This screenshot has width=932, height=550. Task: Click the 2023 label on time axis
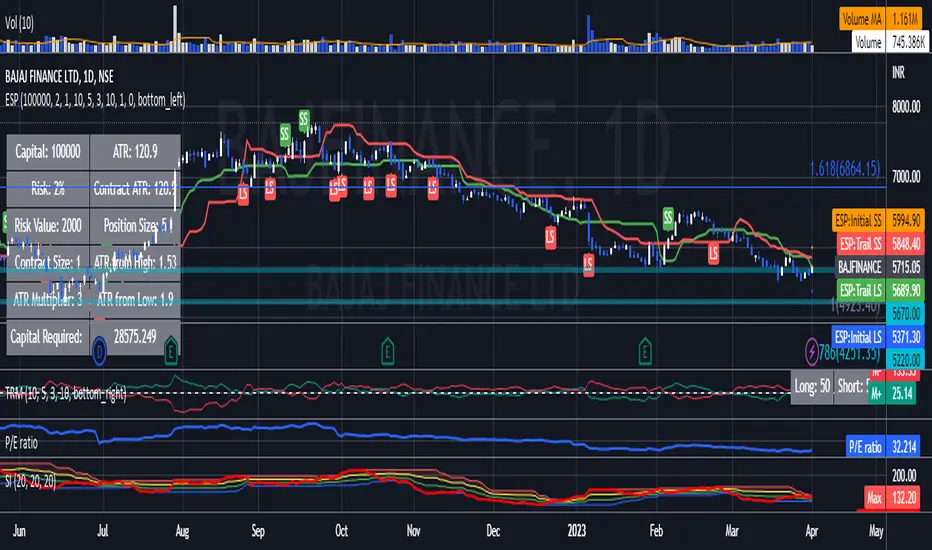[x=577, y=530]
